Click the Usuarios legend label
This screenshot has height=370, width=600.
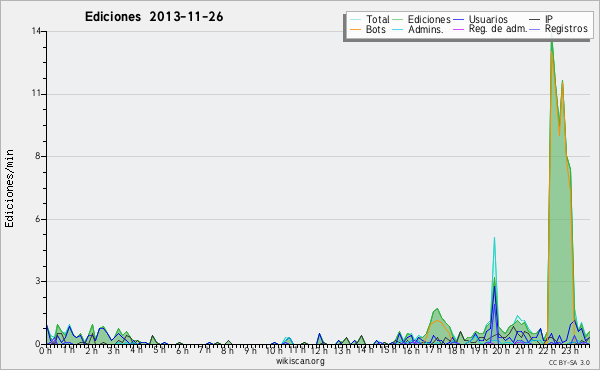[x=488, y=19]
